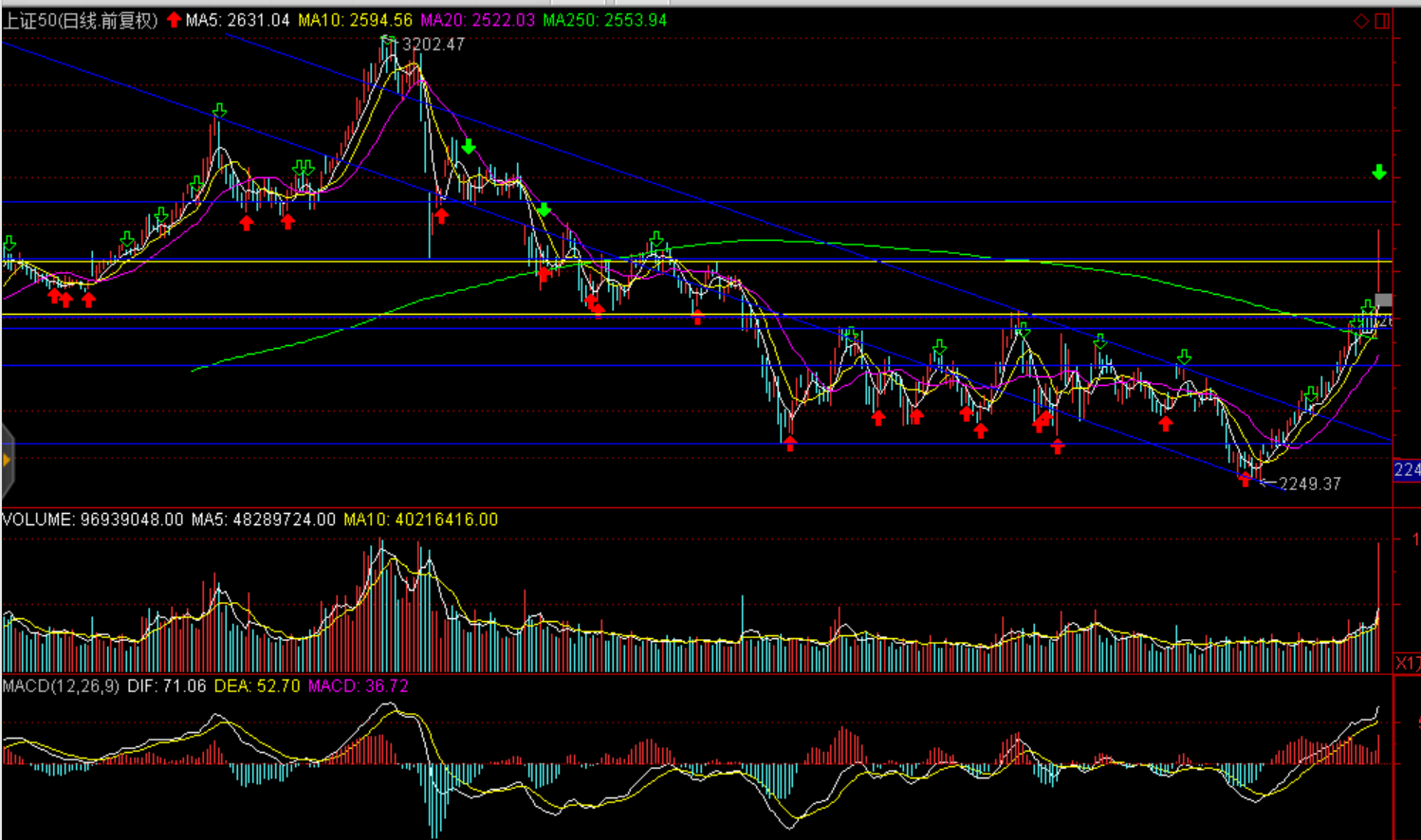Click the 2249.37 low price label
Image resolution: width=1421 pixels, height=840 pixels.
tap(1310, 484)
